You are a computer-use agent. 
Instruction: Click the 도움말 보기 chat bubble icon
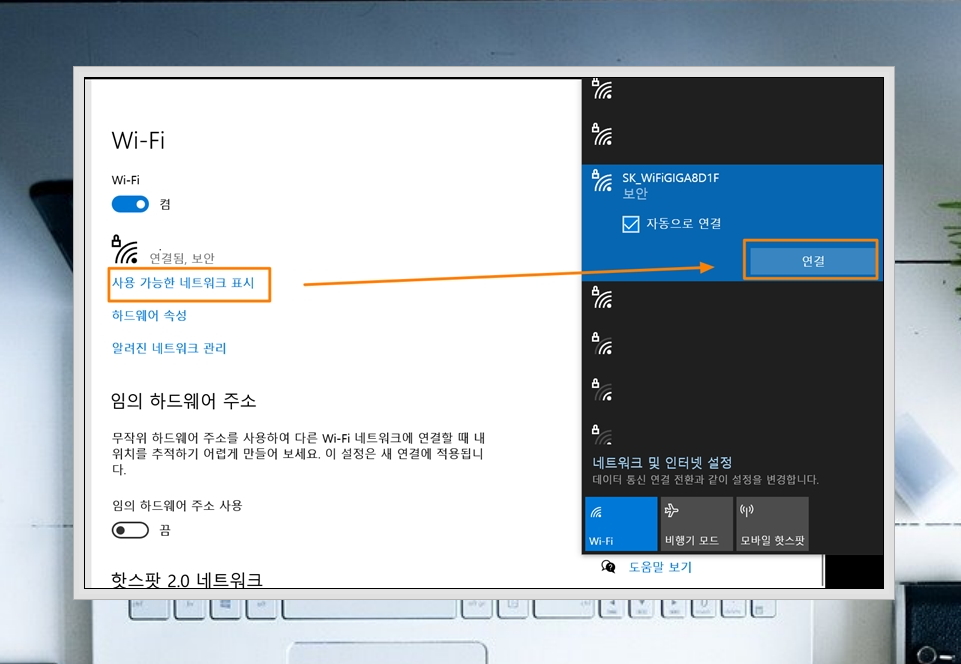608,567
